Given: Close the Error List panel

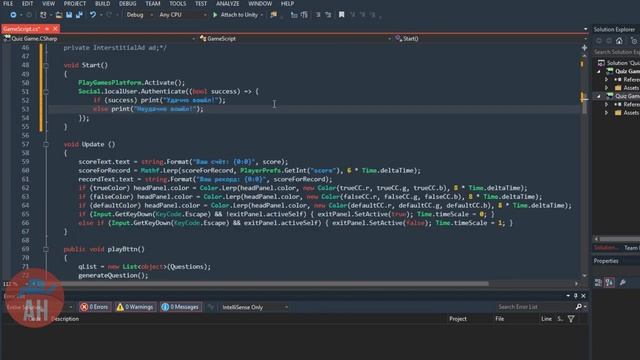Looking at the screenshot, I should (583, 296).
